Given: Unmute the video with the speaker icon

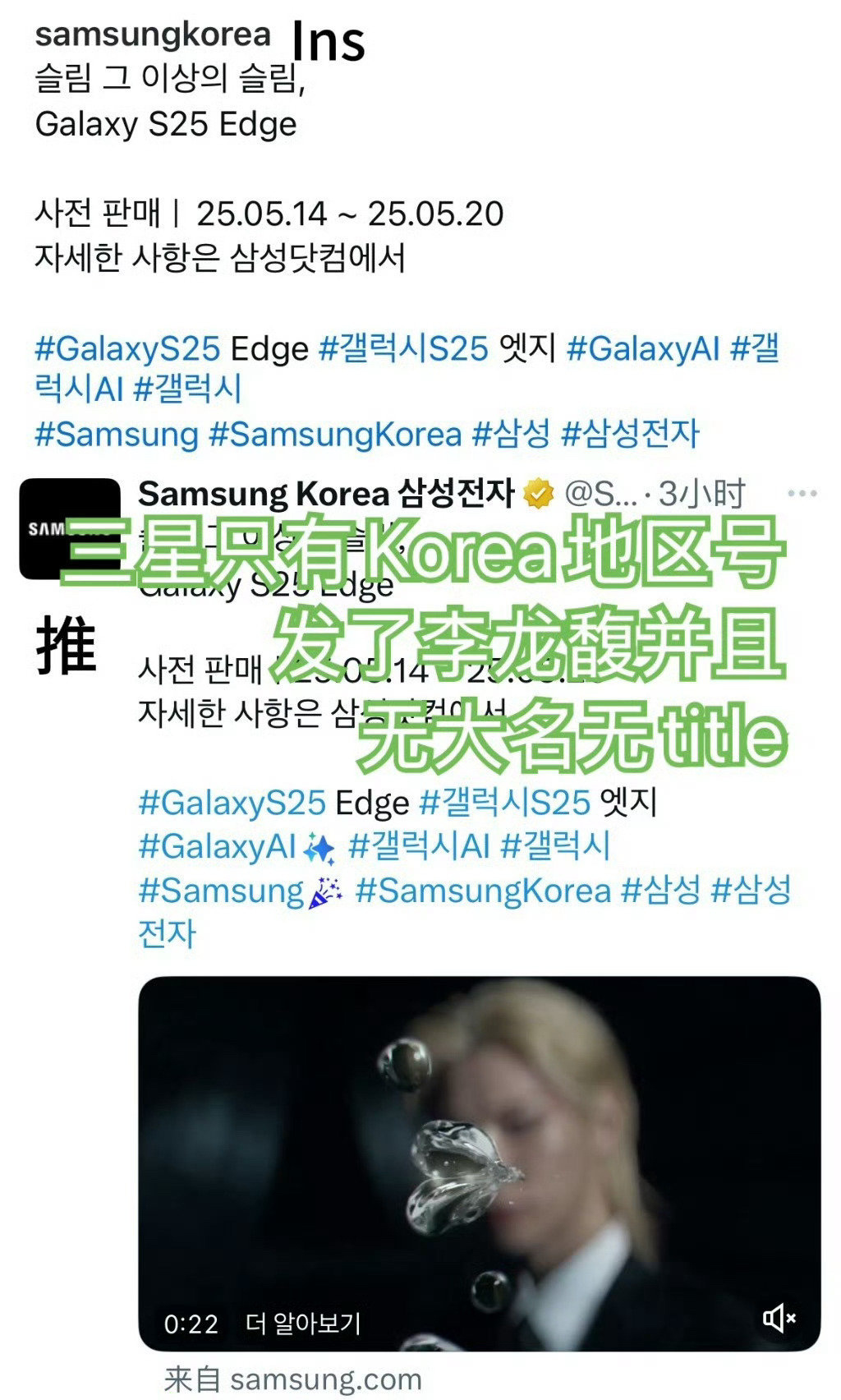Looking at the screenshot, I should (x=779, y=1318).
